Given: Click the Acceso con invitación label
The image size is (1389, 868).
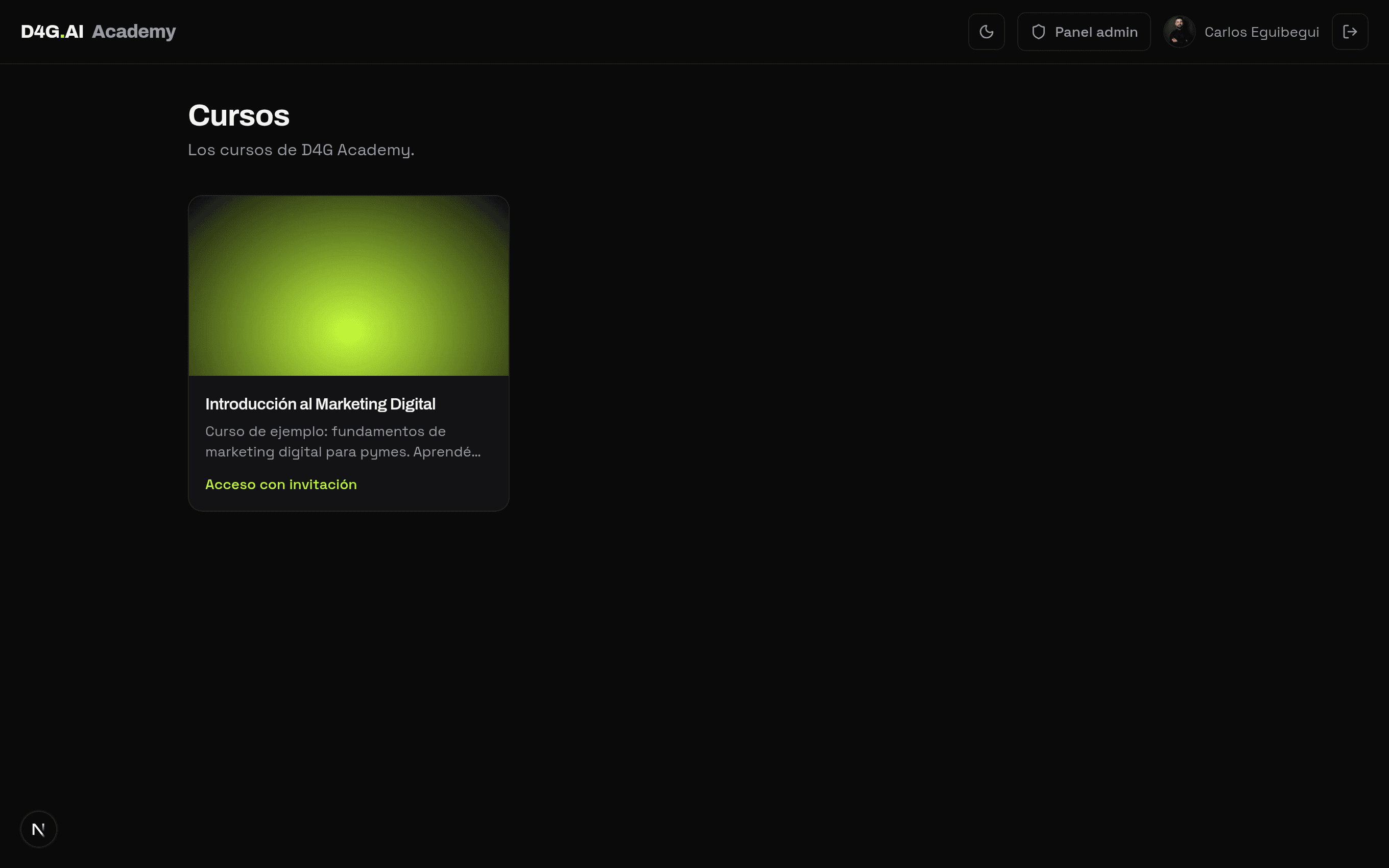Looking at the screenshot, I should [281, 485].
